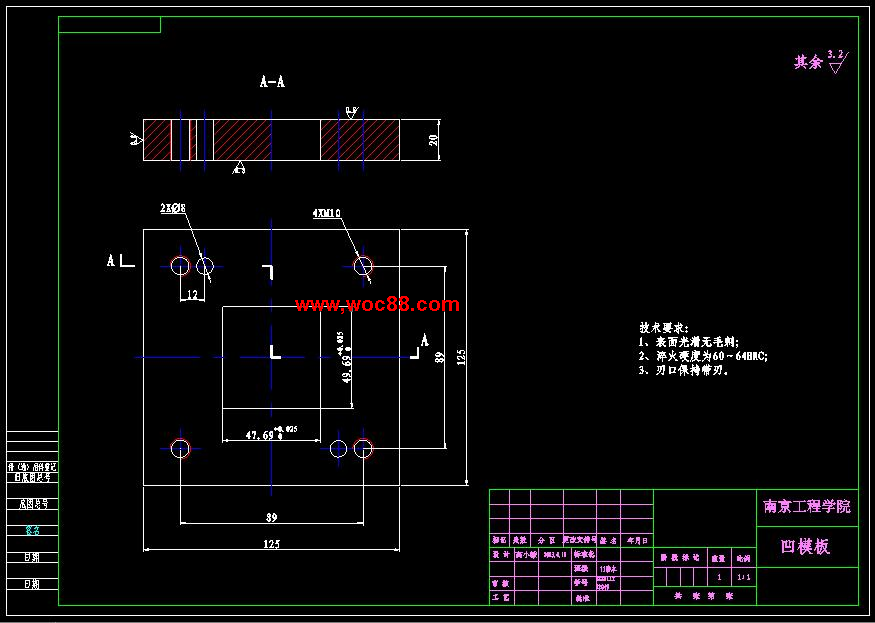Click the 南京工程学院 title block cell

807,507
